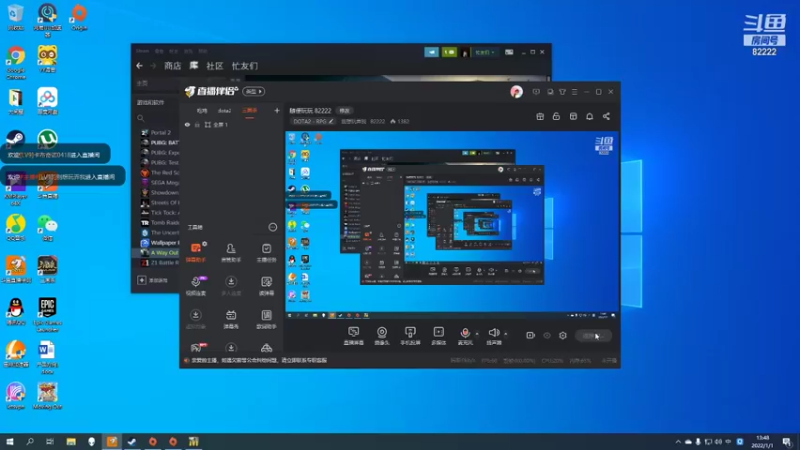The width and height of the screenshot is (800, 450).
Task: Edit the DOTA2 - RPG category
Action: 313,121
